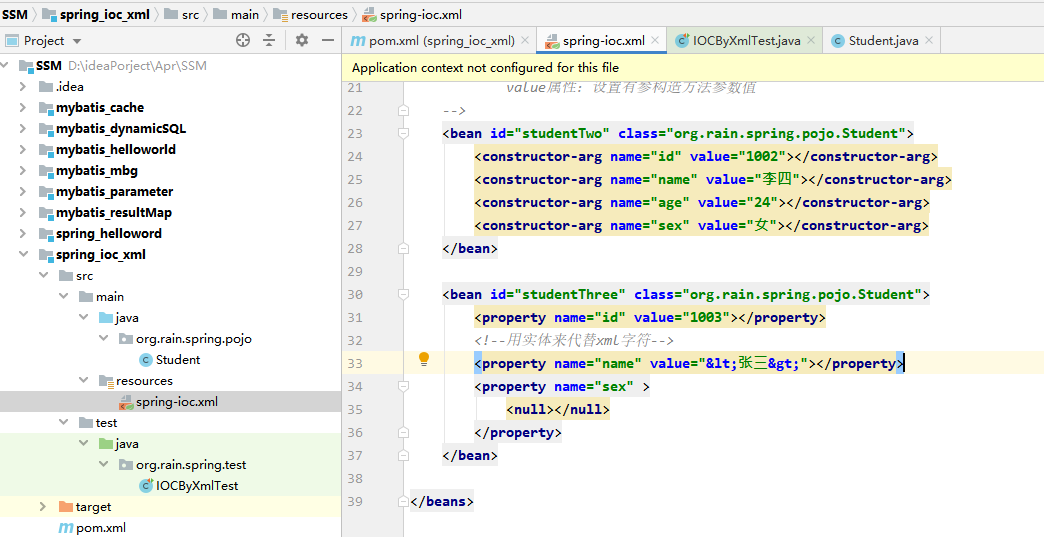The width and height of the screenshot is (1044, 537).
Task: Click fold marker at closing beans line 39
Action: click(x=403, y=501)
